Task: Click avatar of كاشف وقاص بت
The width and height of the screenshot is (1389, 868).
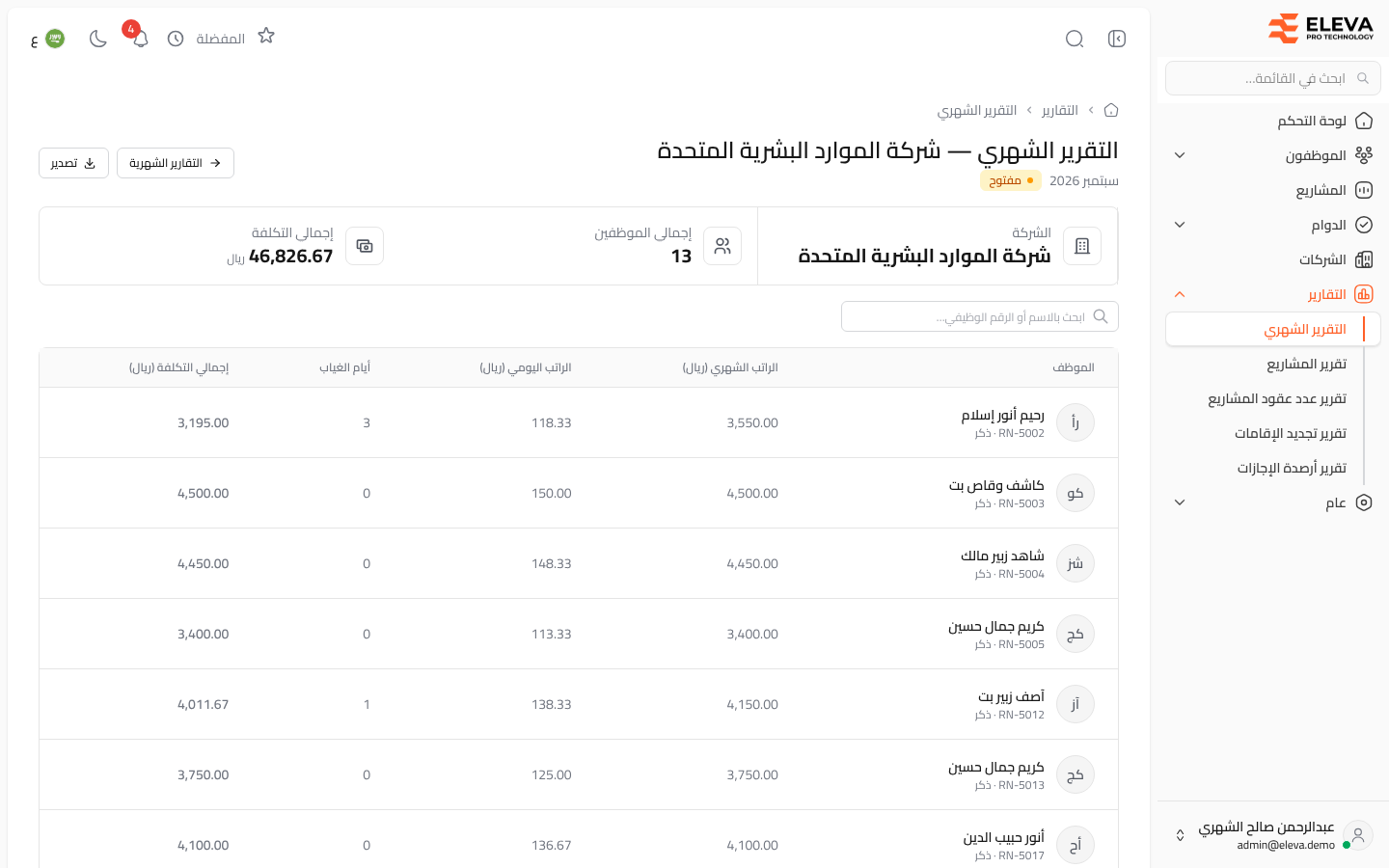Action: tap(1076, 493)
